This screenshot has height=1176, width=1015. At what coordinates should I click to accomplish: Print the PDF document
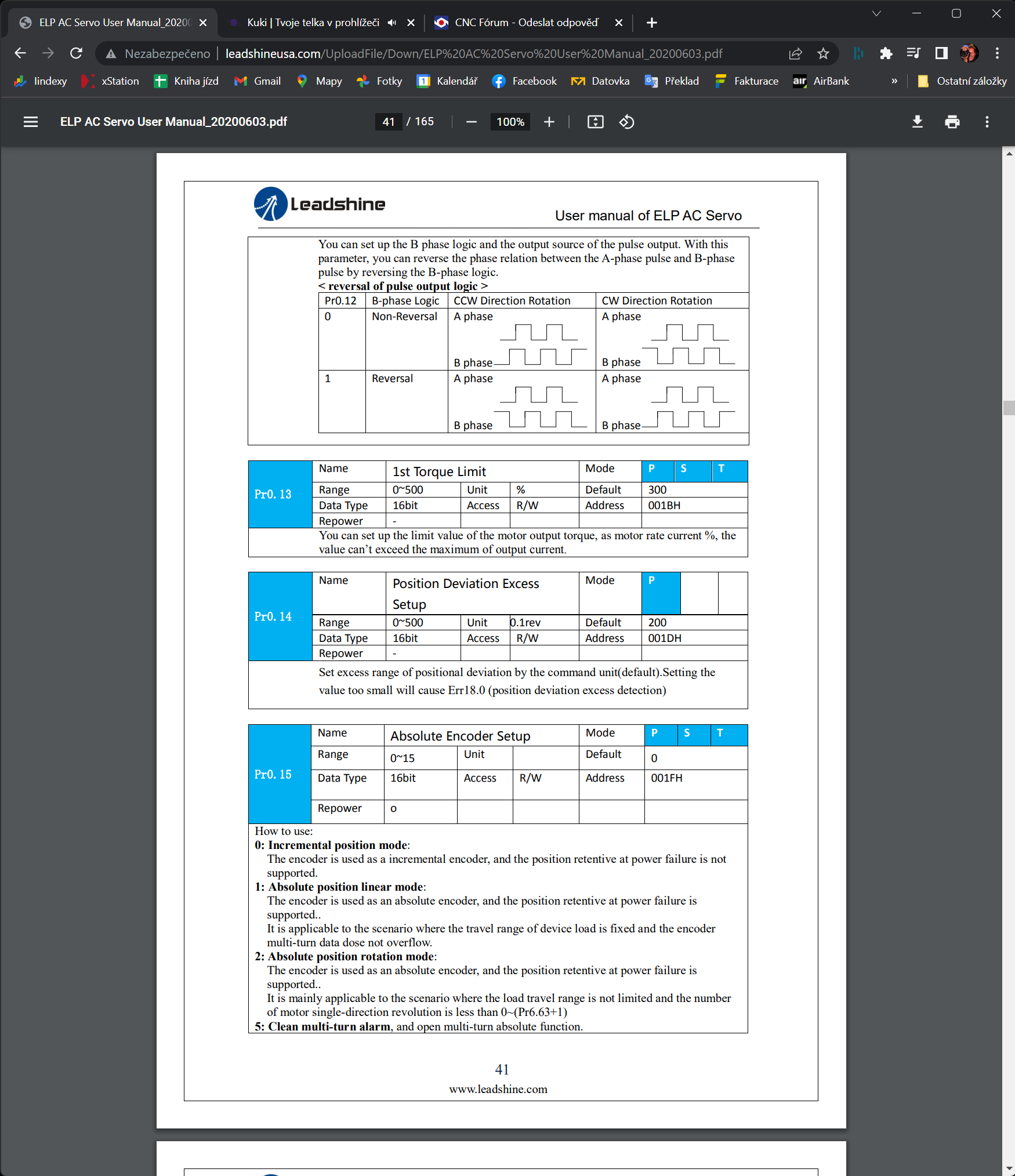tap(952, 122)
